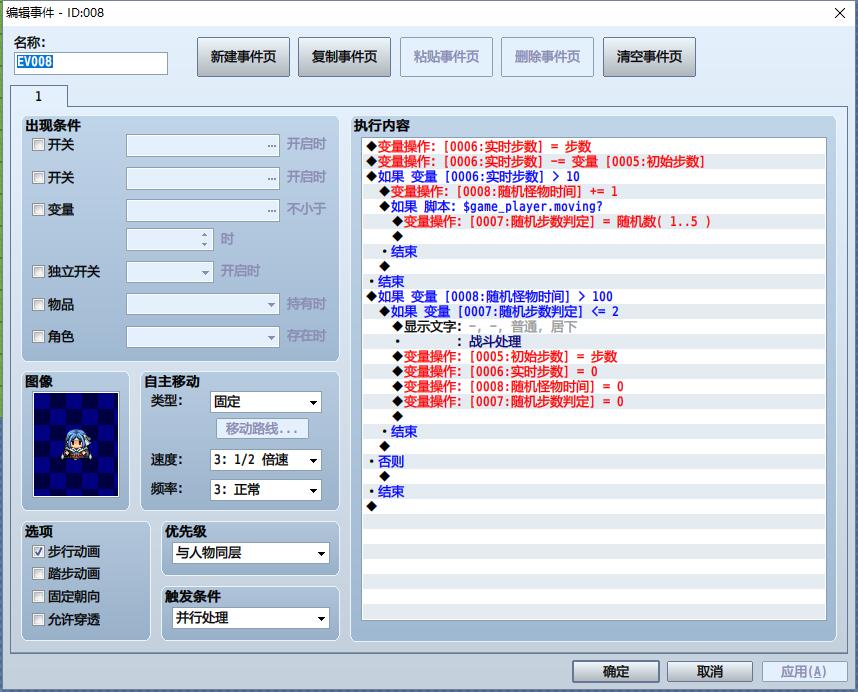Click the character sprite image thumbnail
This screenshot has width=858, height=692.
[76, 444]
